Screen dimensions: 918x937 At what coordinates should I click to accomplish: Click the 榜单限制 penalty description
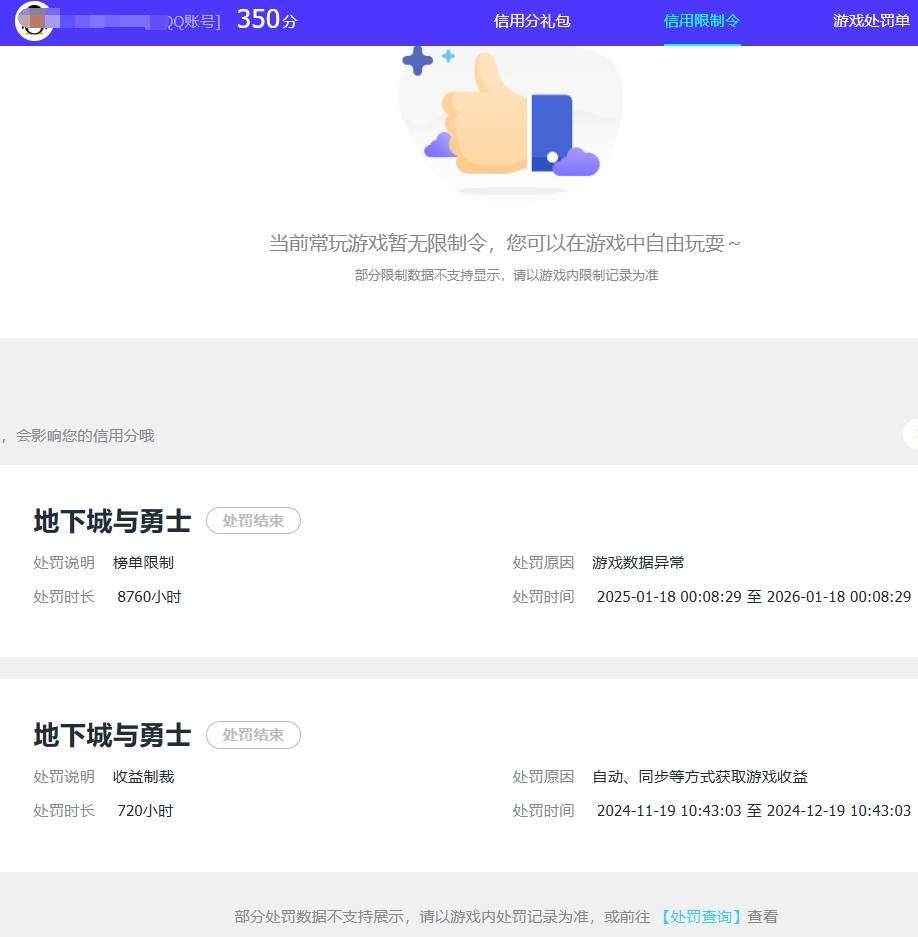[x=143, y=562]
